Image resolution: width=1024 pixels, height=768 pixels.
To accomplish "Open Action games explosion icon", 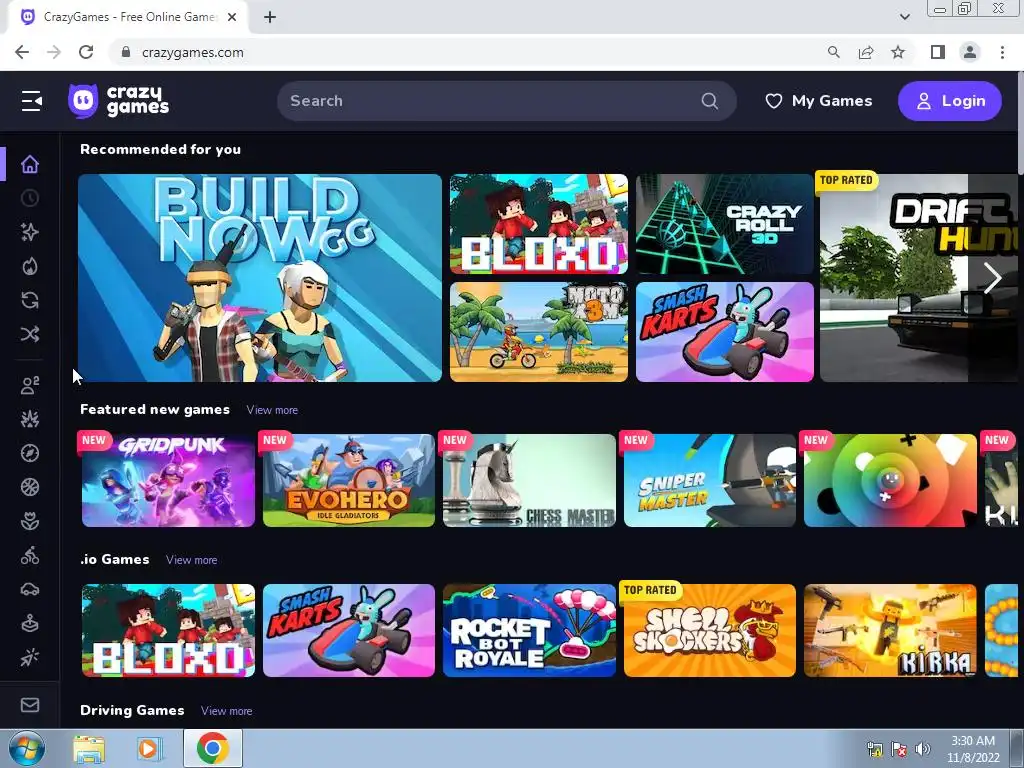I will coord(30,419).
